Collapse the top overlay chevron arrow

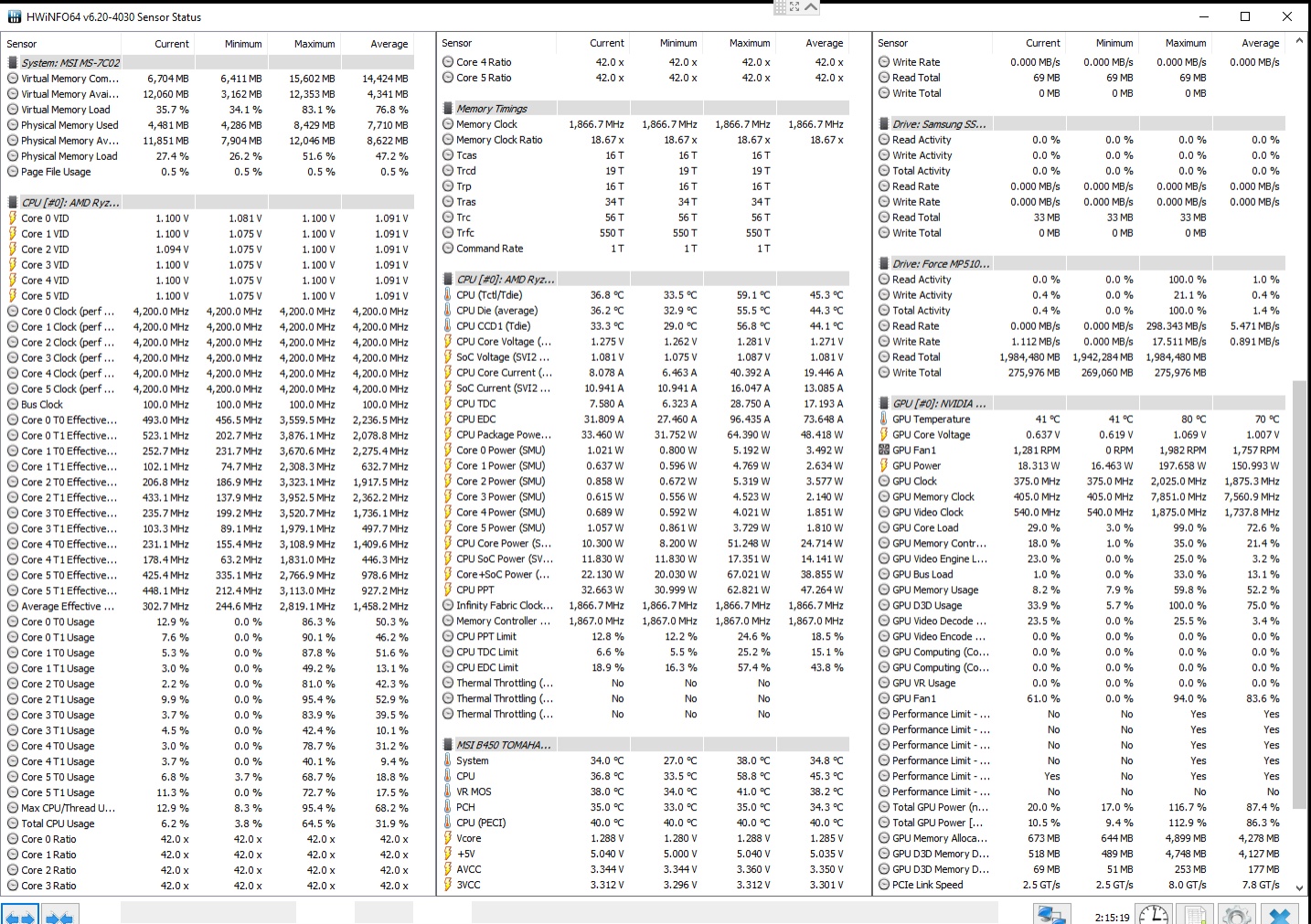tap(811, 6)
